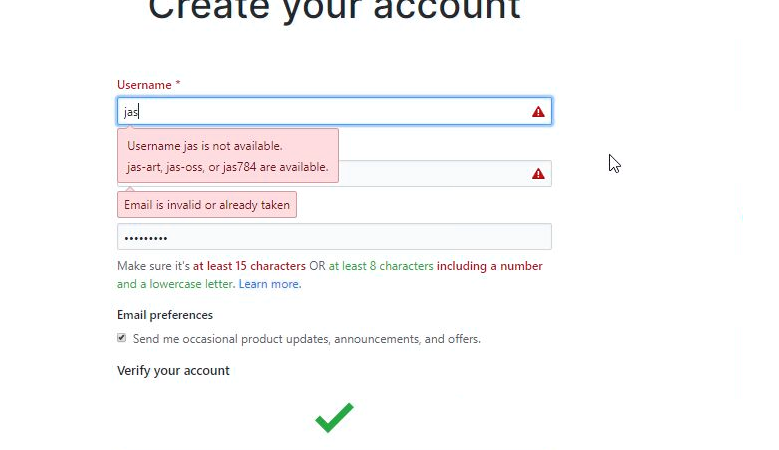This screenshot has width=779, height=450.
Task: Click the 'Username jas is not available' message
Action: coord(205,146)
